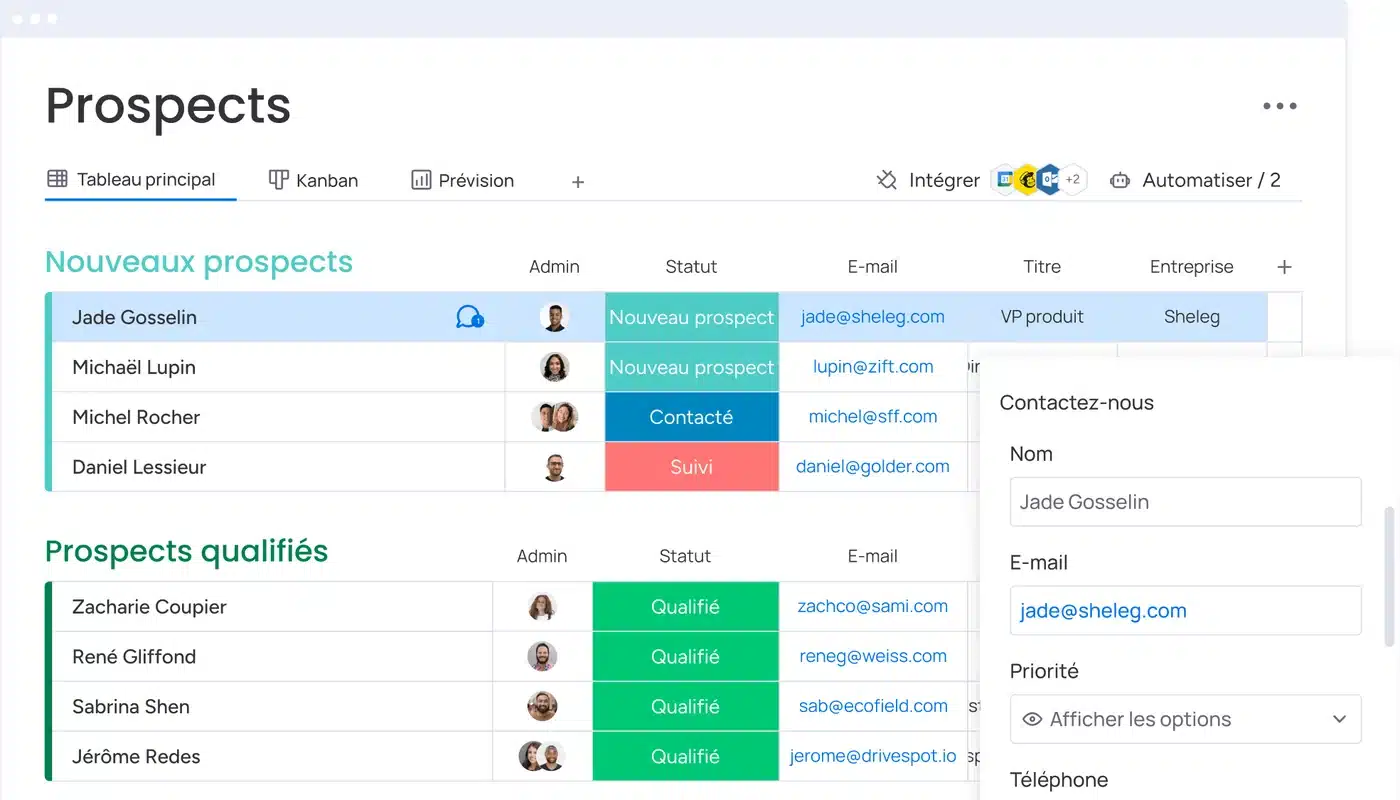The image size is (1400, 800).
Task: Open the Mailchimp integration icon
Action: 1026,180
